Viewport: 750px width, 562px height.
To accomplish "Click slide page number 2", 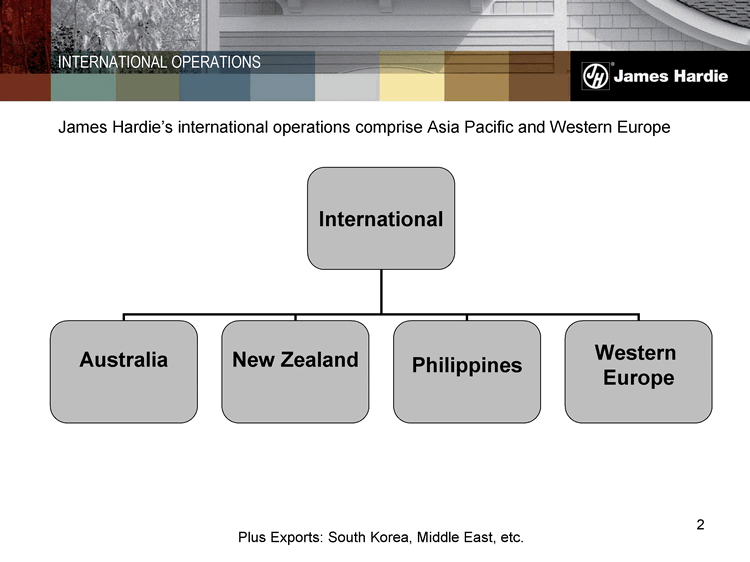I will coord(700,525).
